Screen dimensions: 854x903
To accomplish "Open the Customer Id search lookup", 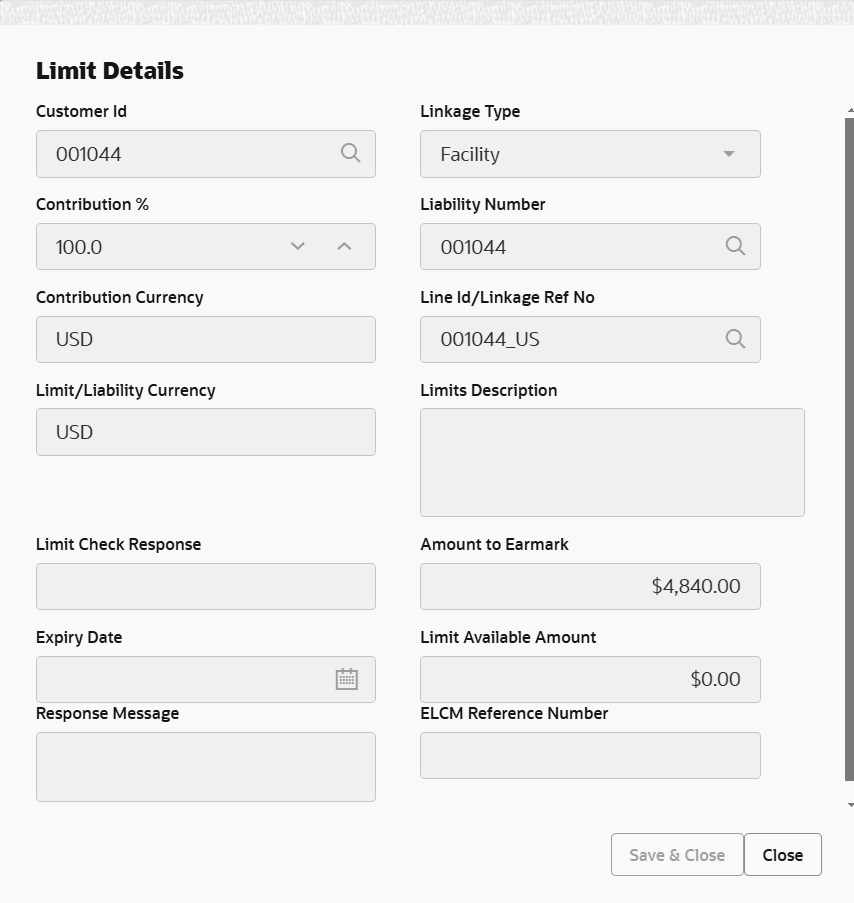I will [350, 154].
